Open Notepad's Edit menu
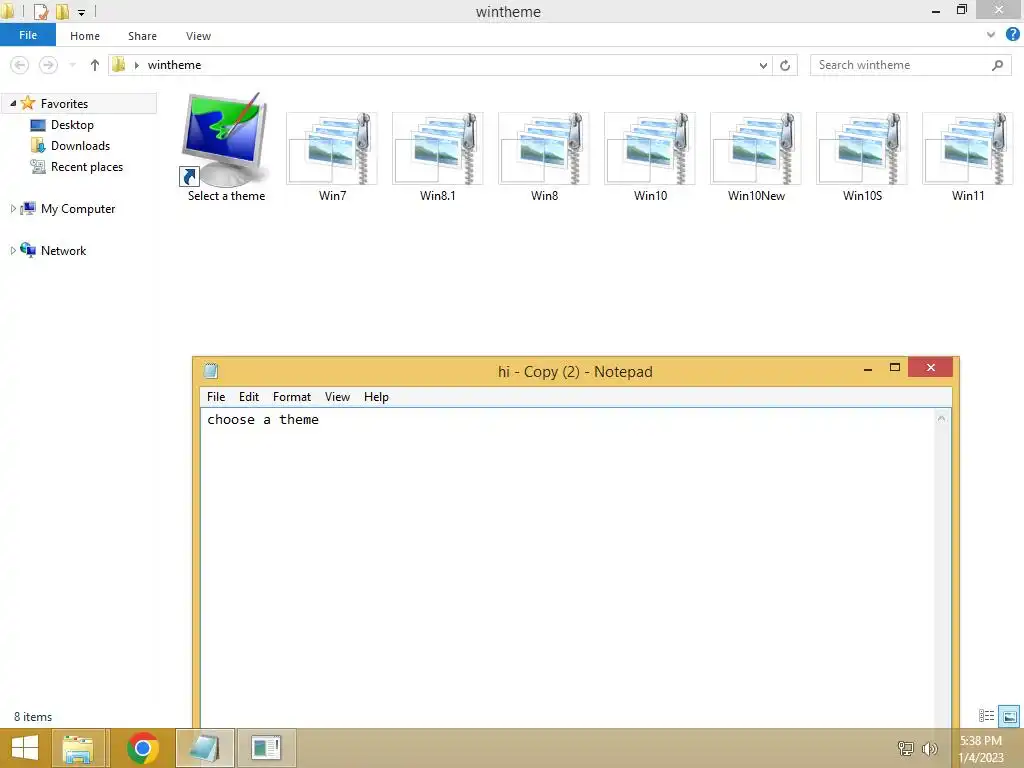The width and height of the screenshot is (1024, 768). click(249, 396)
